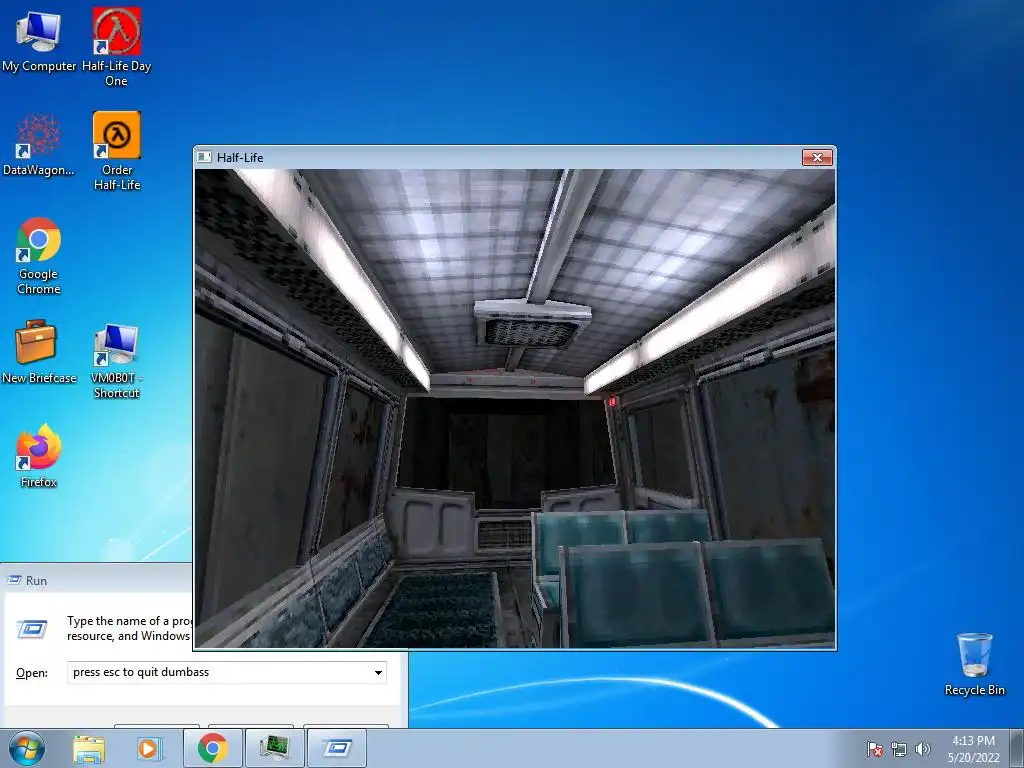Open My Computer desktop icon
The image size is (1024, 768).
(39, 40)
